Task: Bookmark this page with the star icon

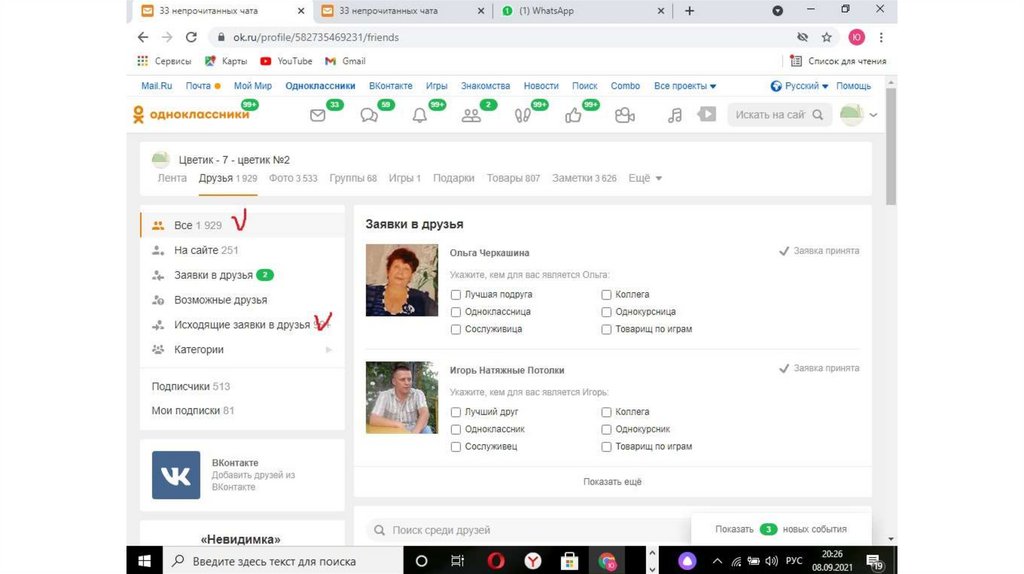Action: pos(827,37)
